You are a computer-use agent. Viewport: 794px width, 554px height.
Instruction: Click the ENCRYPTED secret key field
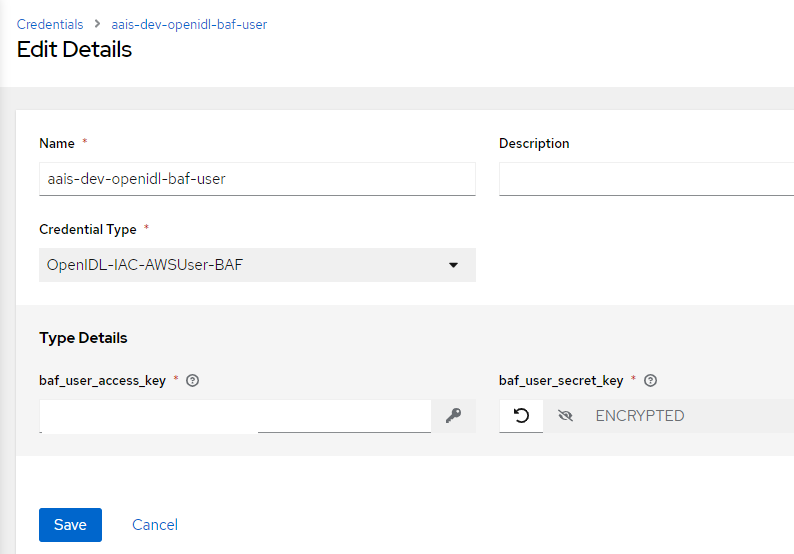click(689, 416)
